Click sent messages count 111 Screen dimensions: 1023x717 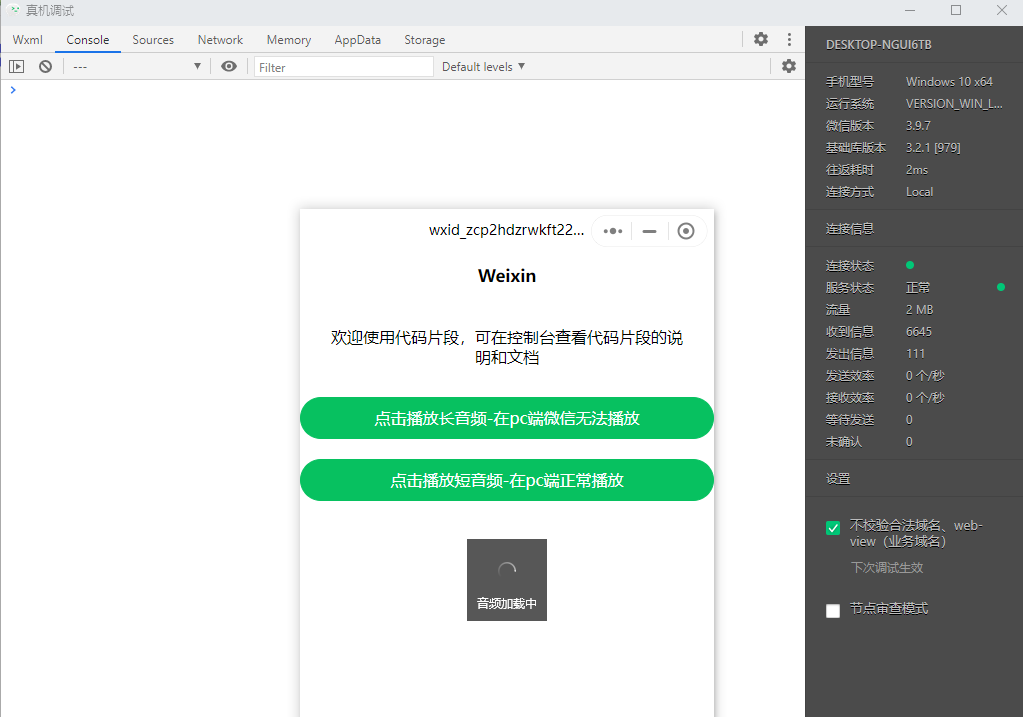(915, 354)
